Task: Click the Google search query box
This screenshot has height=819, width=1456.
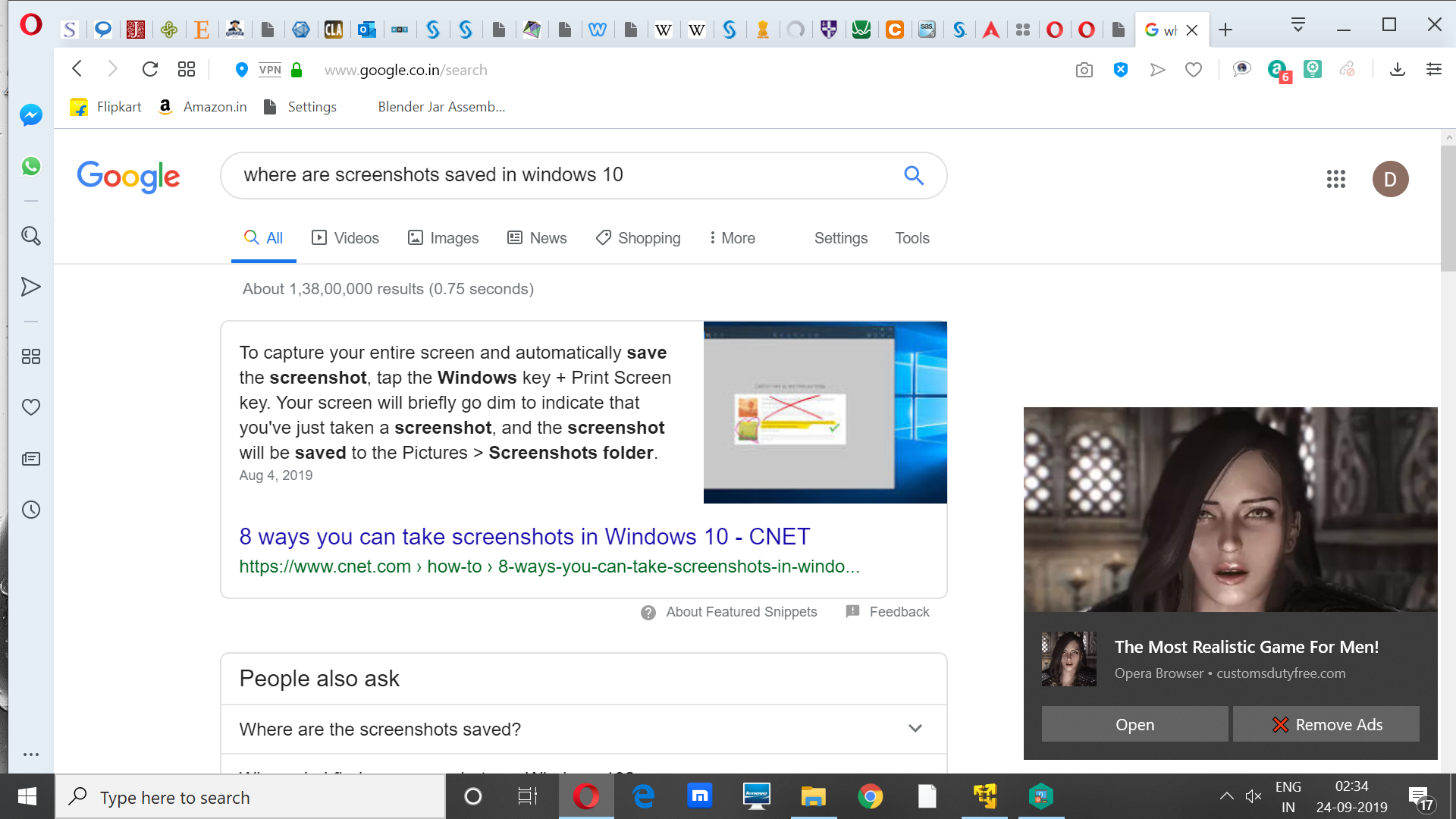Action: point(561,175)
